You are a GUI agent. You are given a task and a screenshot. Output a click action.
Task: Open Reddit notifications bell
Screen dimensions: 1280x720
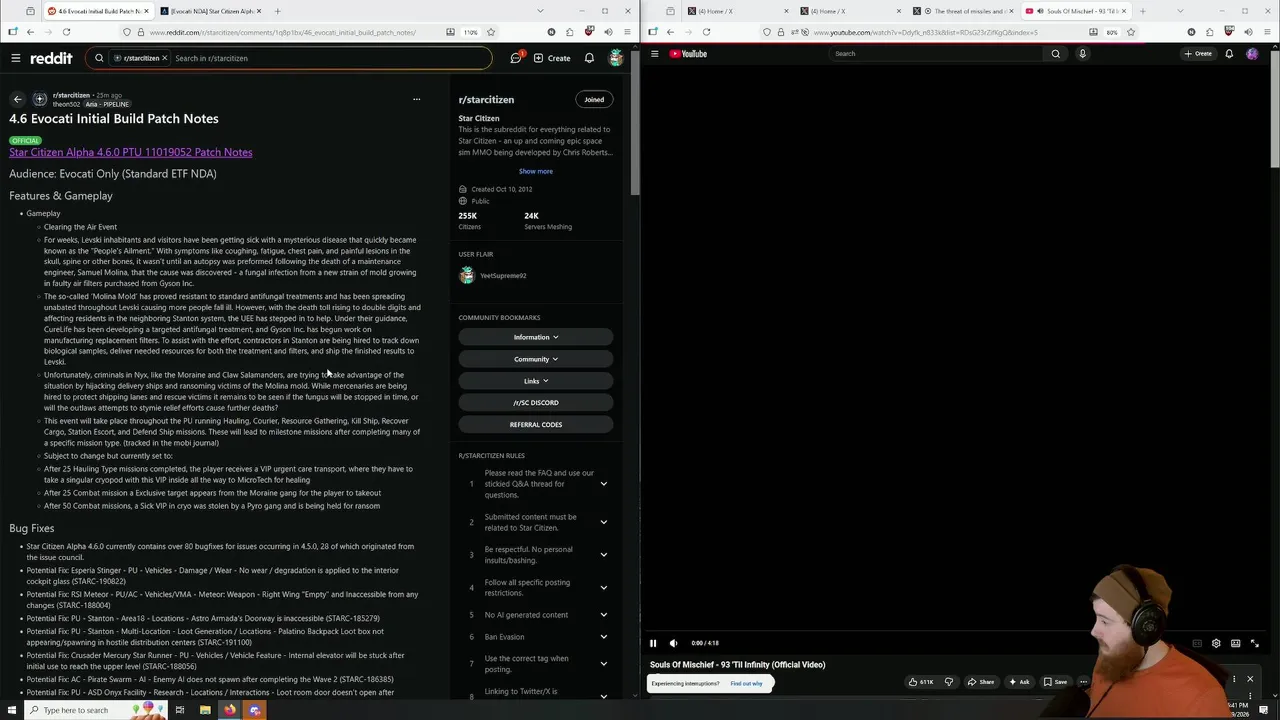[x=589, y=58]
